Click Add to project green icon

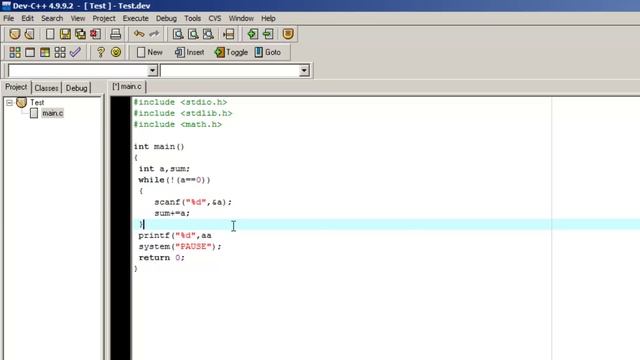point(253,34)
